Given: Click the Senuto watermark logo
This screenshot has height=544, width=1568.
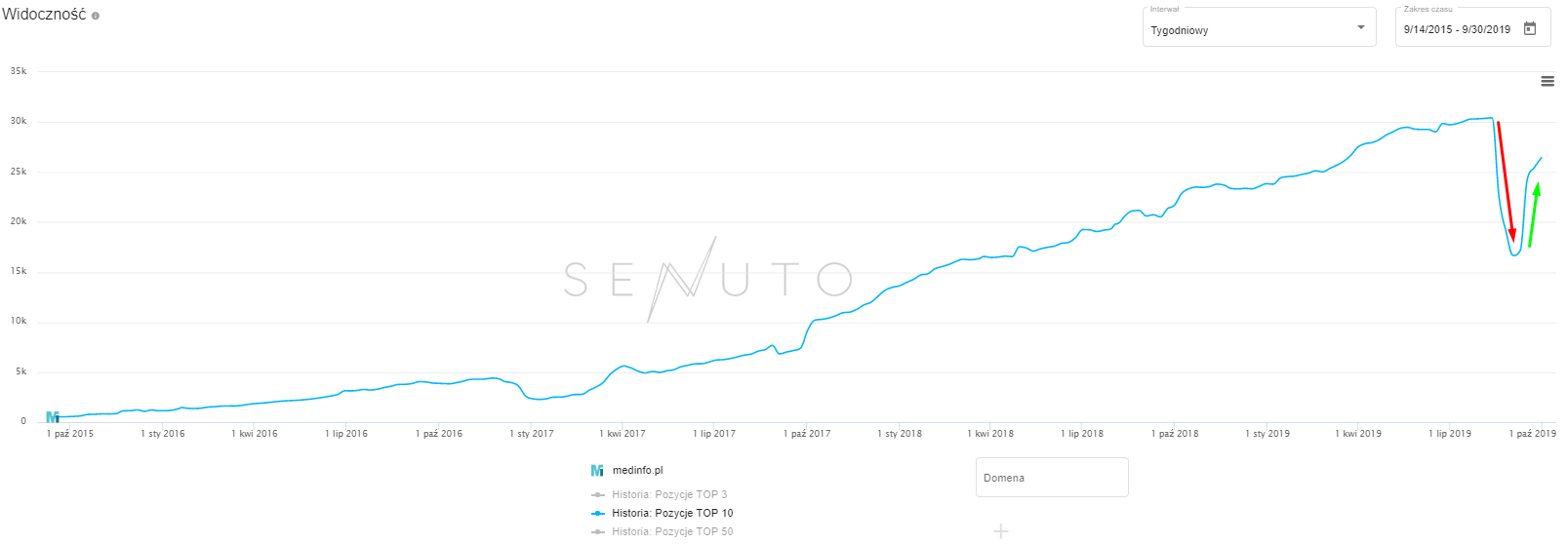Looking at the screenshot, I should click(708, 279).
